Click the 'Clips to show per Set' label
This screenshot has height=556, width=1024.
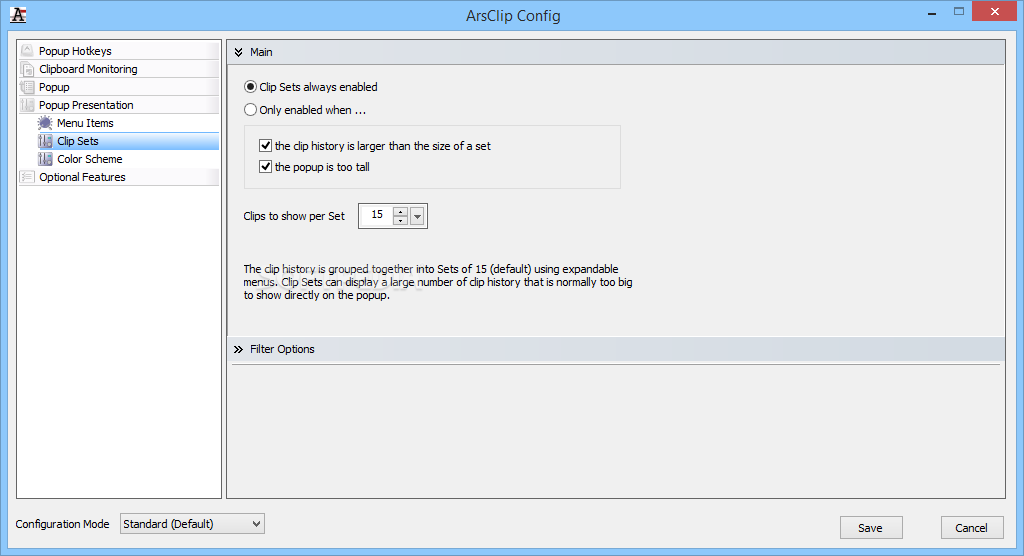(x=294, y=216)
